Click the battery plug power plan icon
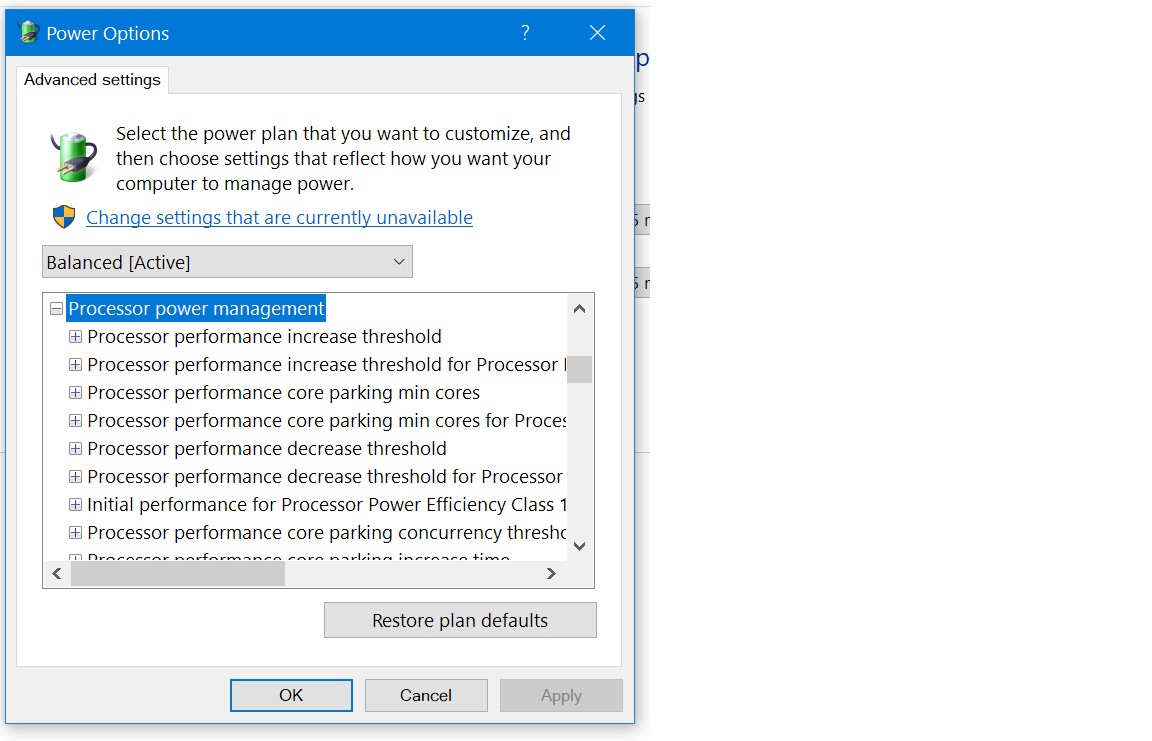Viewport: 1152px width, 741px height. pyautogui.click(x=73, y=156)
